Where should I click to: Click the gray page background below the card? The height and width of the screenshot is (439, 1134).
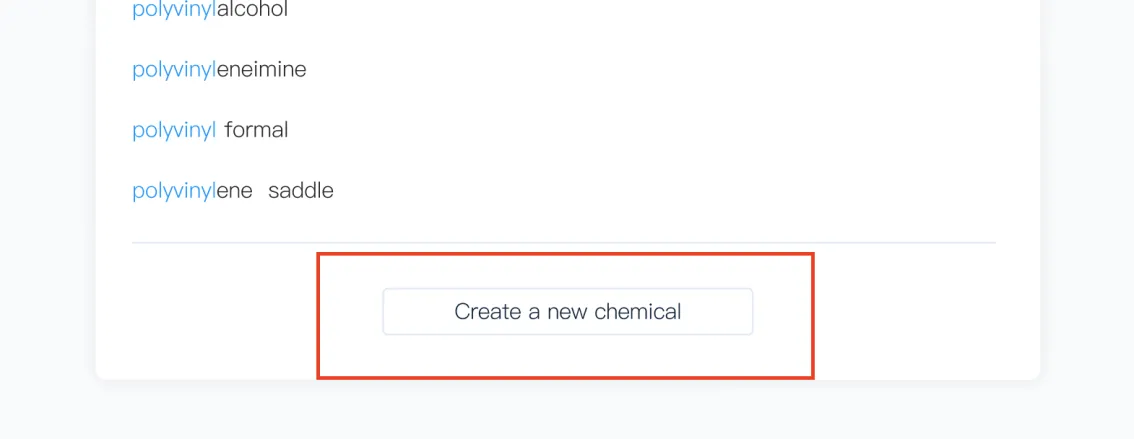tap(567, 412)
